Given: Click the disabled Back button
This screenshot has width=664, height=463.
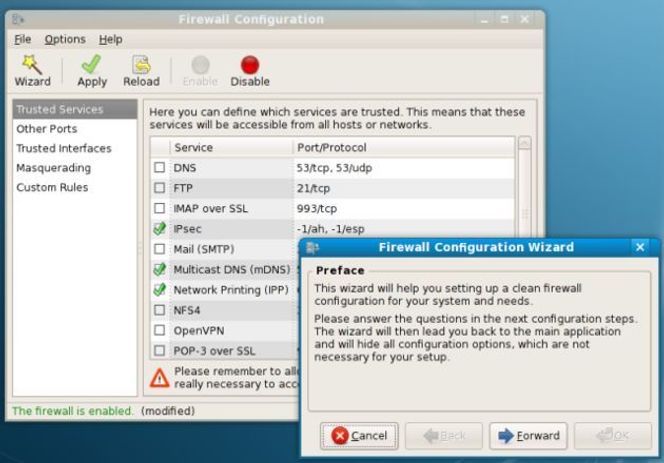Looking at the screenshot, I should (x=443, y=435).
